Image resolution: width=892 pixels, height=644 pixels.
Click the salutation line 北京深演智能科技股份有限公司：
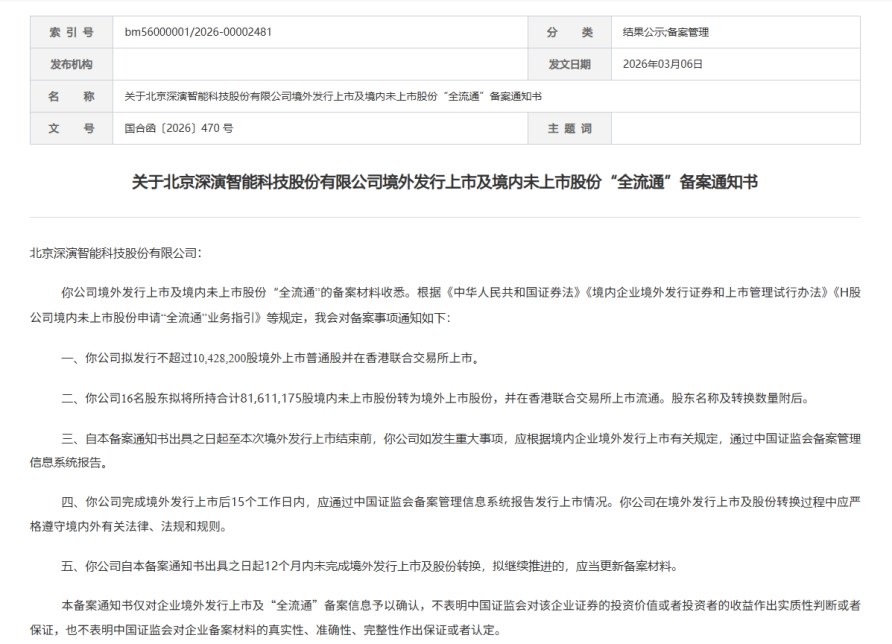click(x=116, y=254)
